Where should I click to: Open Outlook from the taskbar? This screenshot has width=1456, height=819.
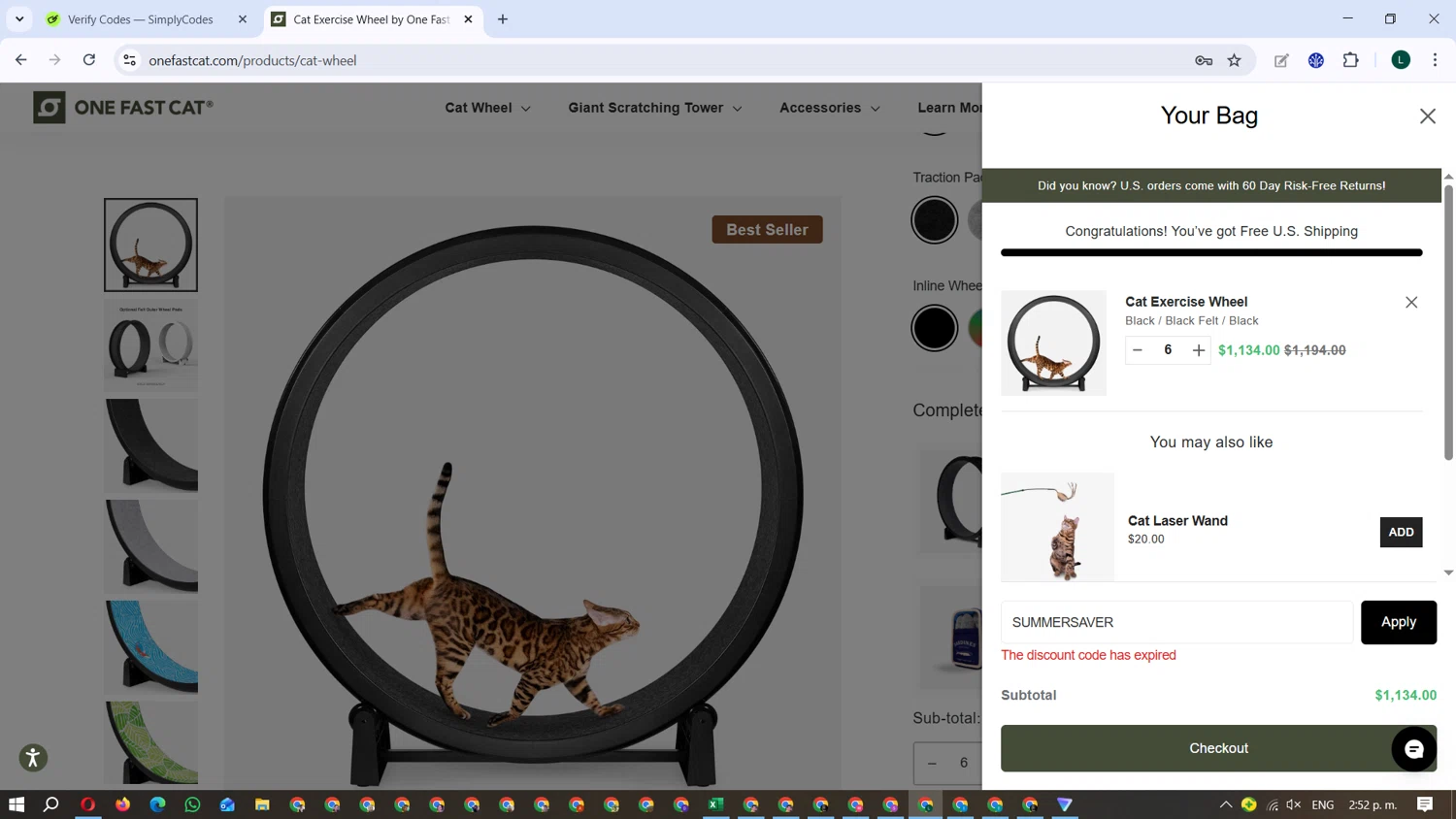[227, 804]
